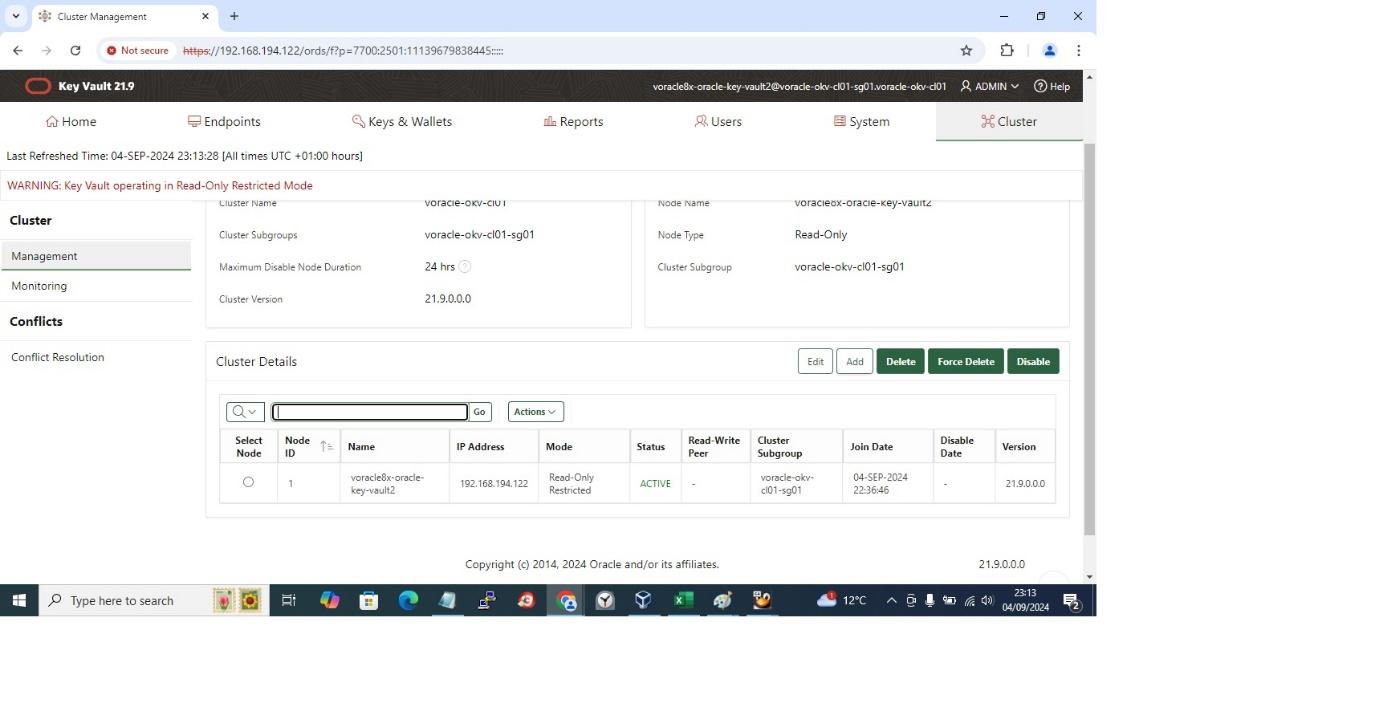Click the Status column header

650,447
